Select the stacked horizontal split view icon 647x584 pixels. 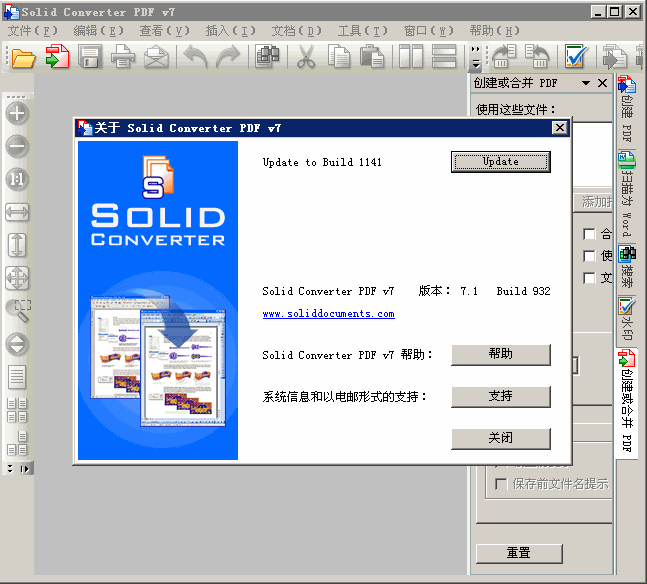pyautogui.click(x=444, y=57)
